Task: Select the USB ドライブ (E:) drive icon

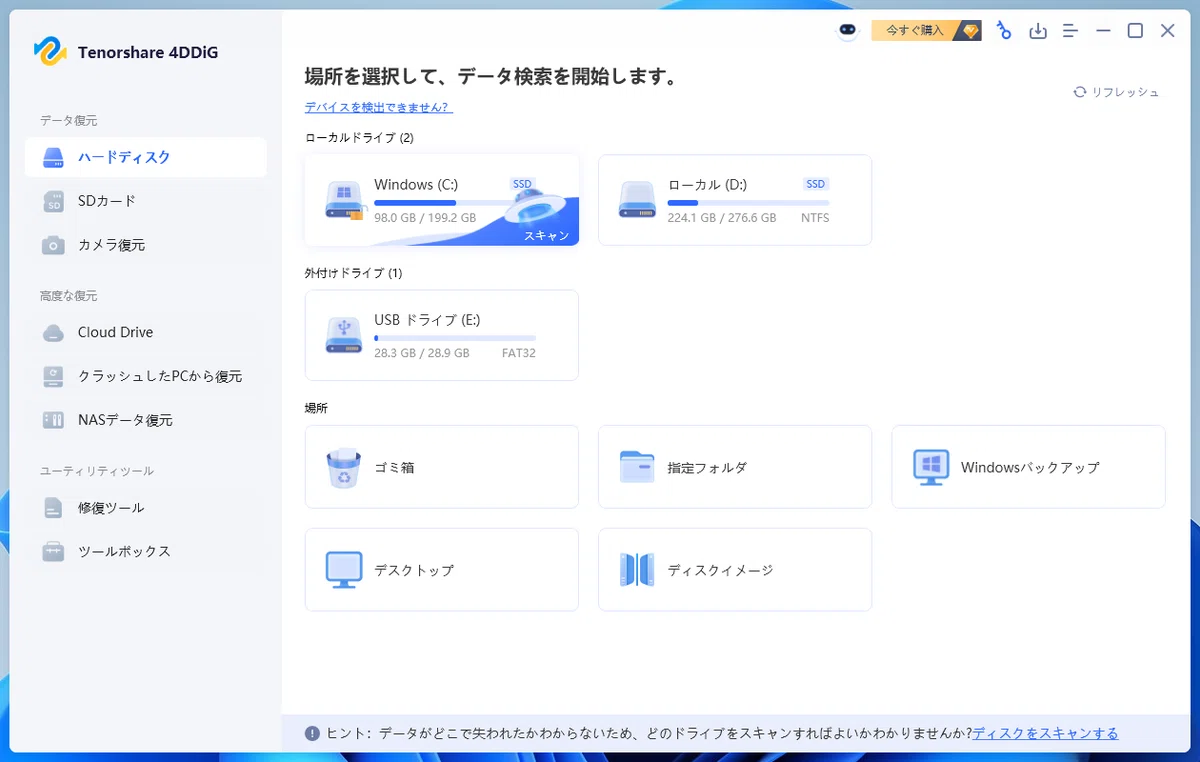Action: tap(344, 335)
